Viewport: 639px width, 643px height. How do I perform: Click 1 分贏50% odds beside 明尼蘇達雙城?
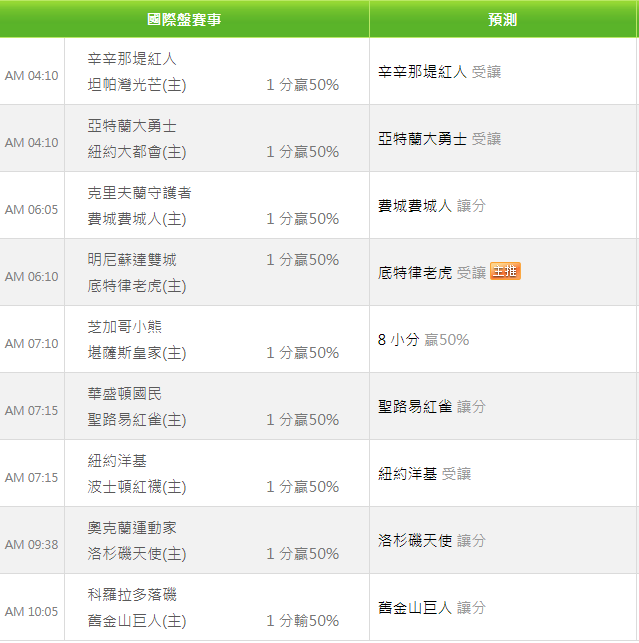point(303,260)
